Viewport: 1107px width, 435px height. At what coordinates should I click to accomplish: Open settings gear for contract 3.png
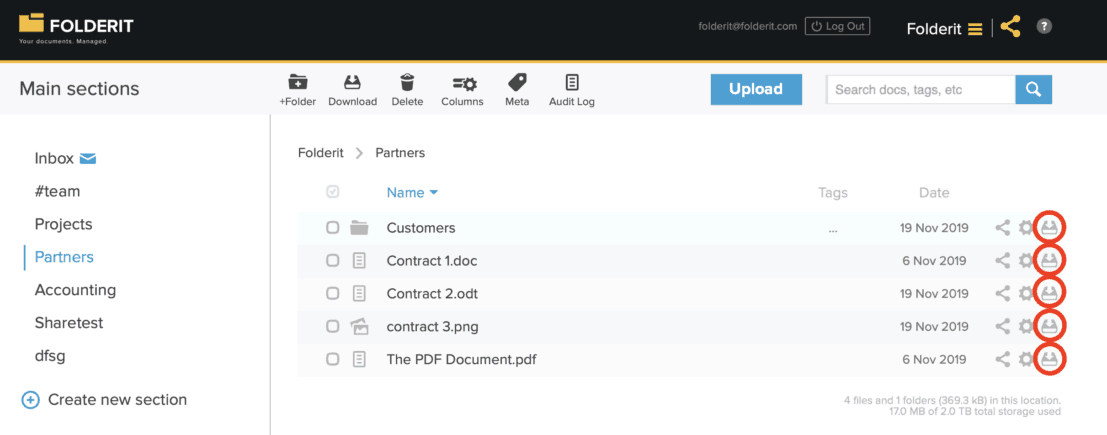coord(1026,326)
